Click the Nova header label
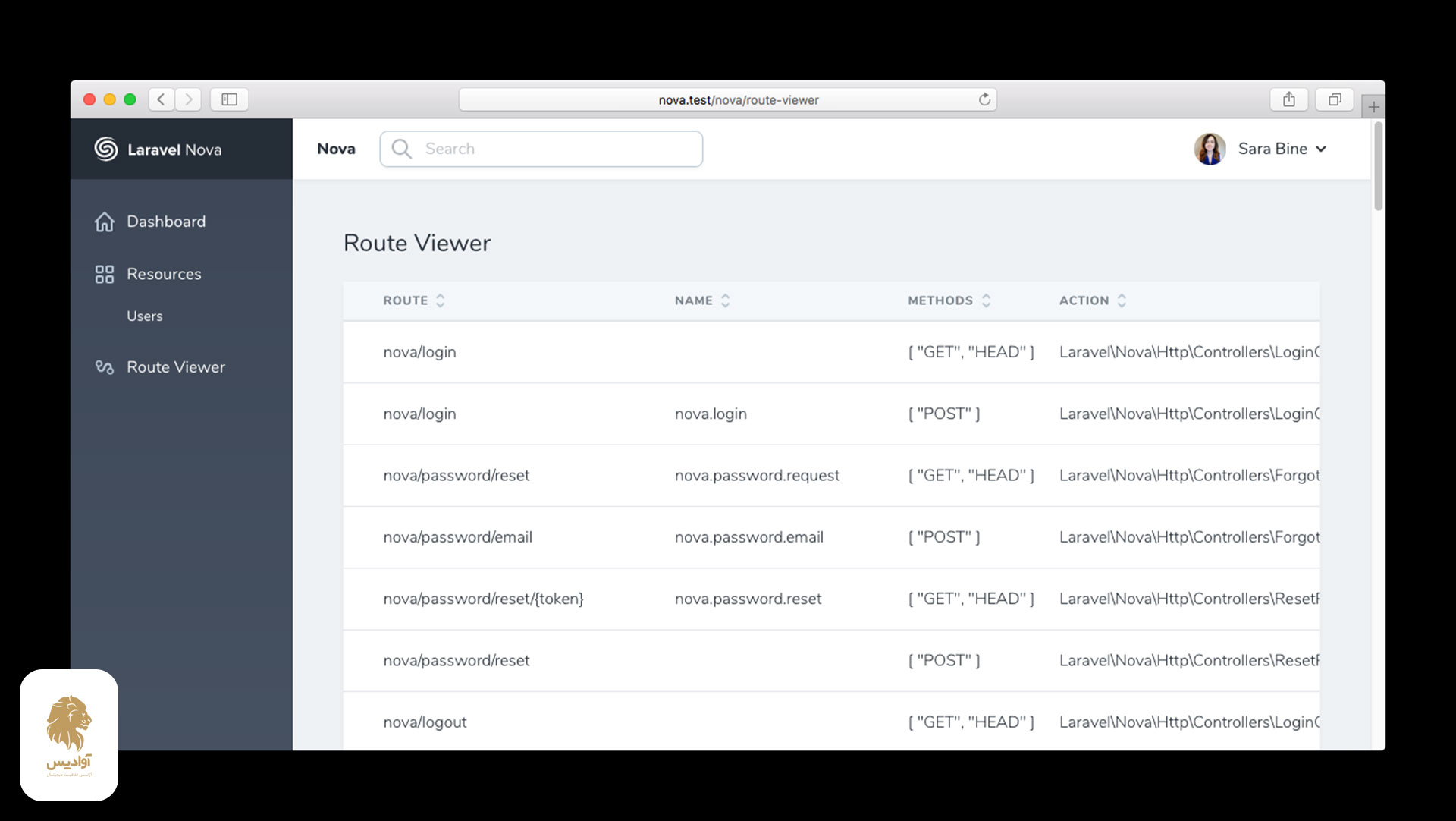The height and width of the screenshot is (821, 1456). (336, 149)
